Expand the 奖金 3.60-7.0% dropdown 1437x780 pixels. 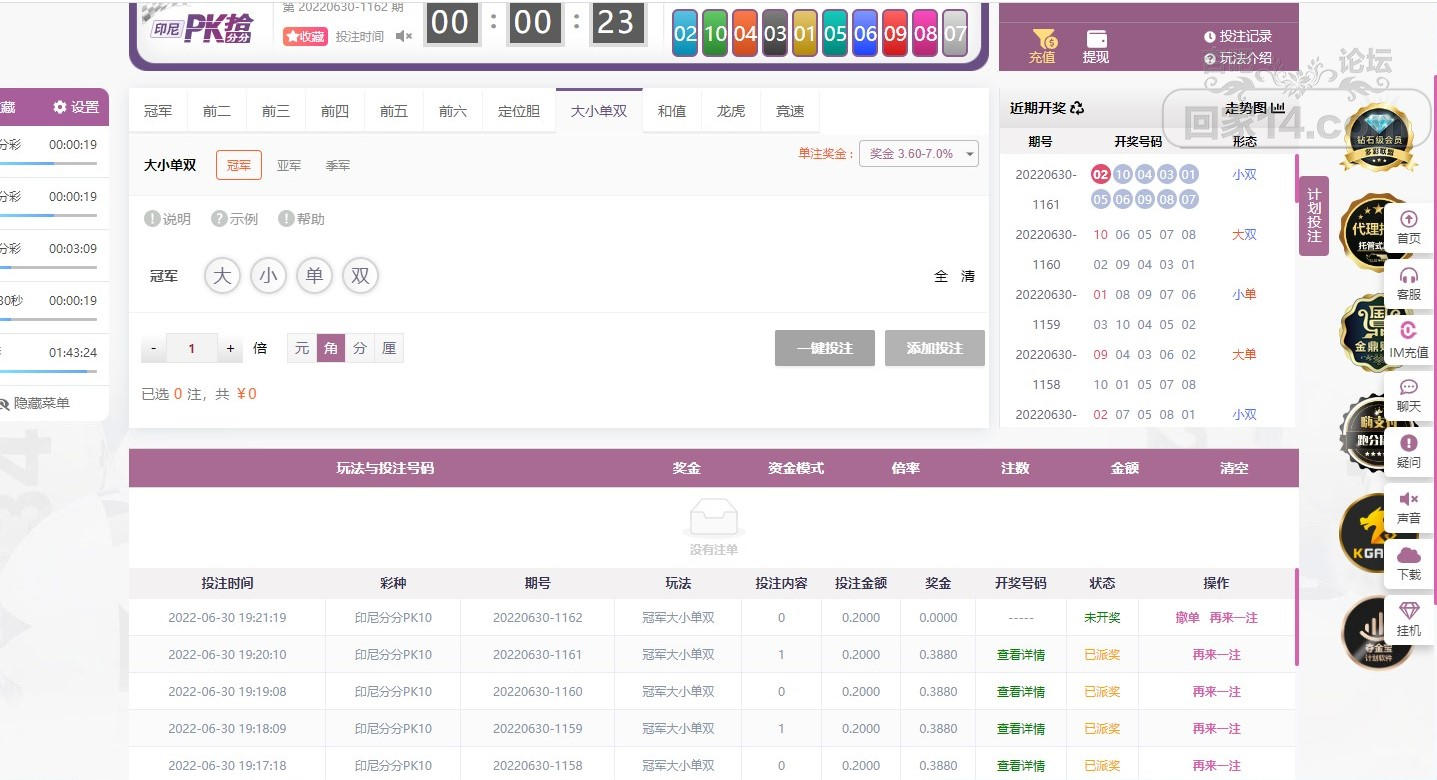(x=918, y=154)
